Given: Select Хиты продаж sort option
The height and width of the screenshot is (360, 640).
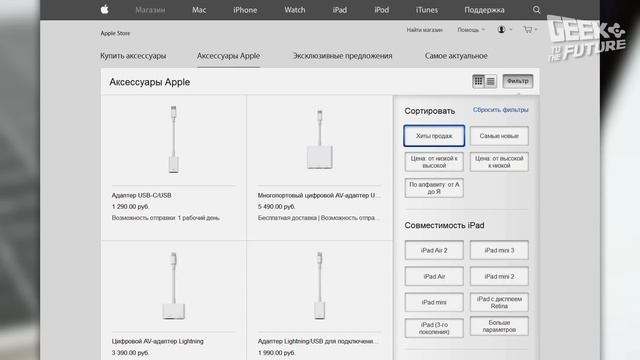Looking at the screenshot, I should (x=434, y=136).
